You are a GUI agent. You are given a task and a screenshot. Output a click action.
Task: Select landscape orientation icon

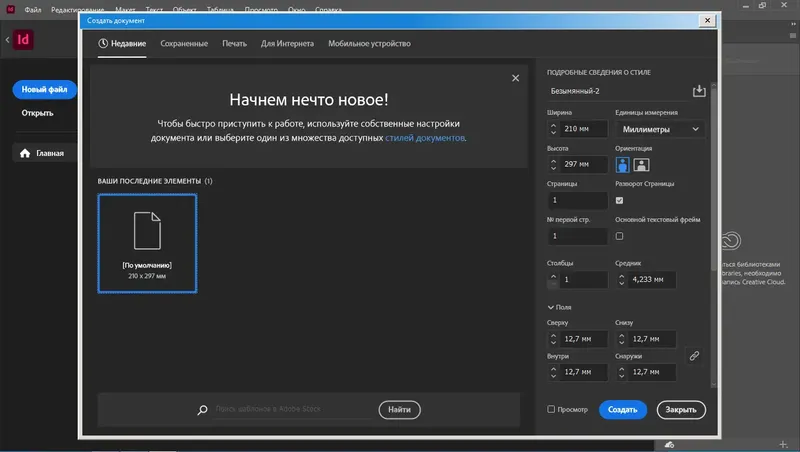coord(641,165)
